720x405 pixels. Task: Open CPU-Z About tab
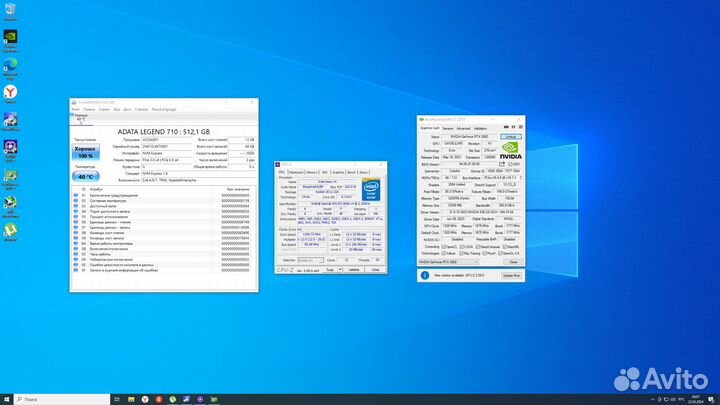pos(363,172)
